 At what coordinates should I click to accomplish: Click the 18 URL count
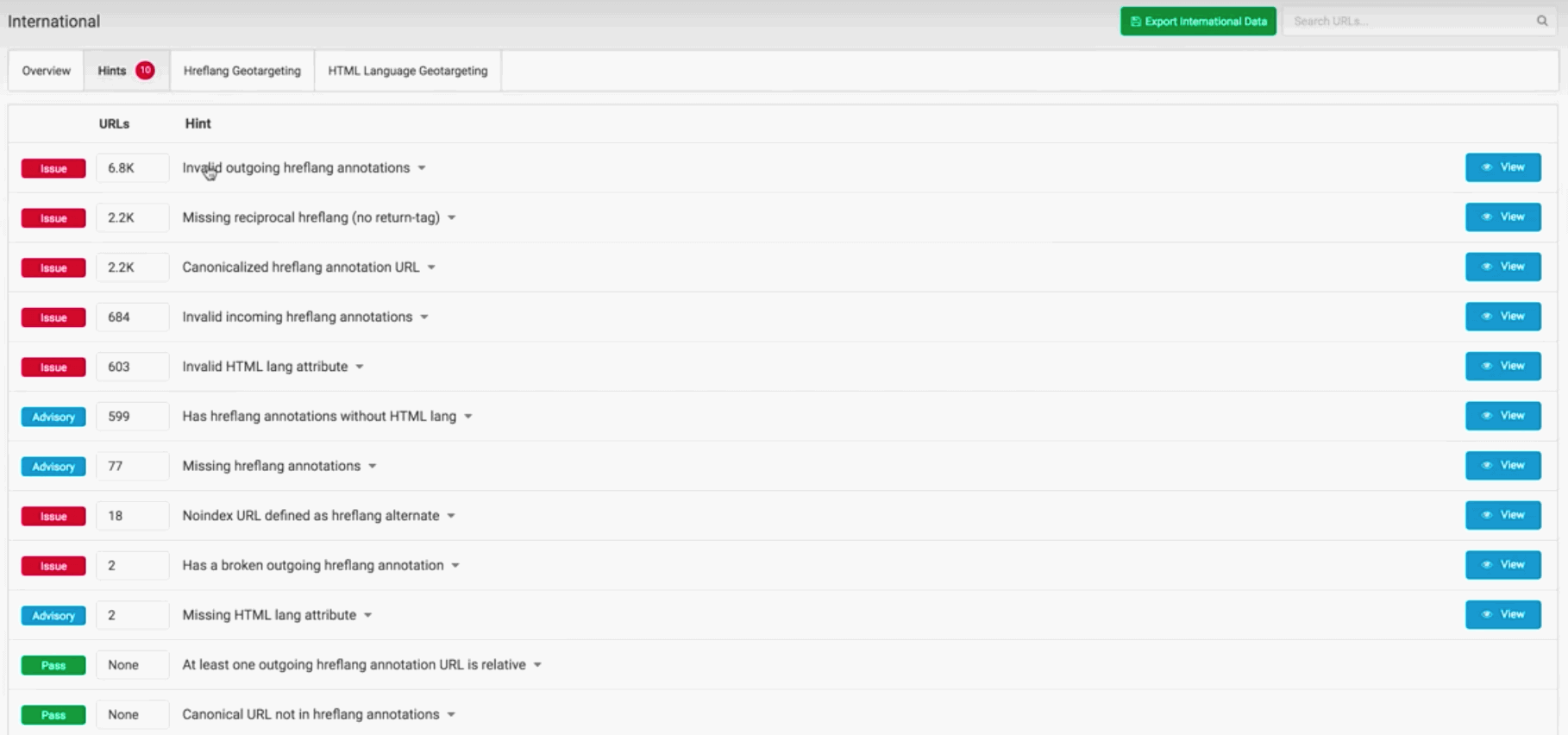coord(132,516)
